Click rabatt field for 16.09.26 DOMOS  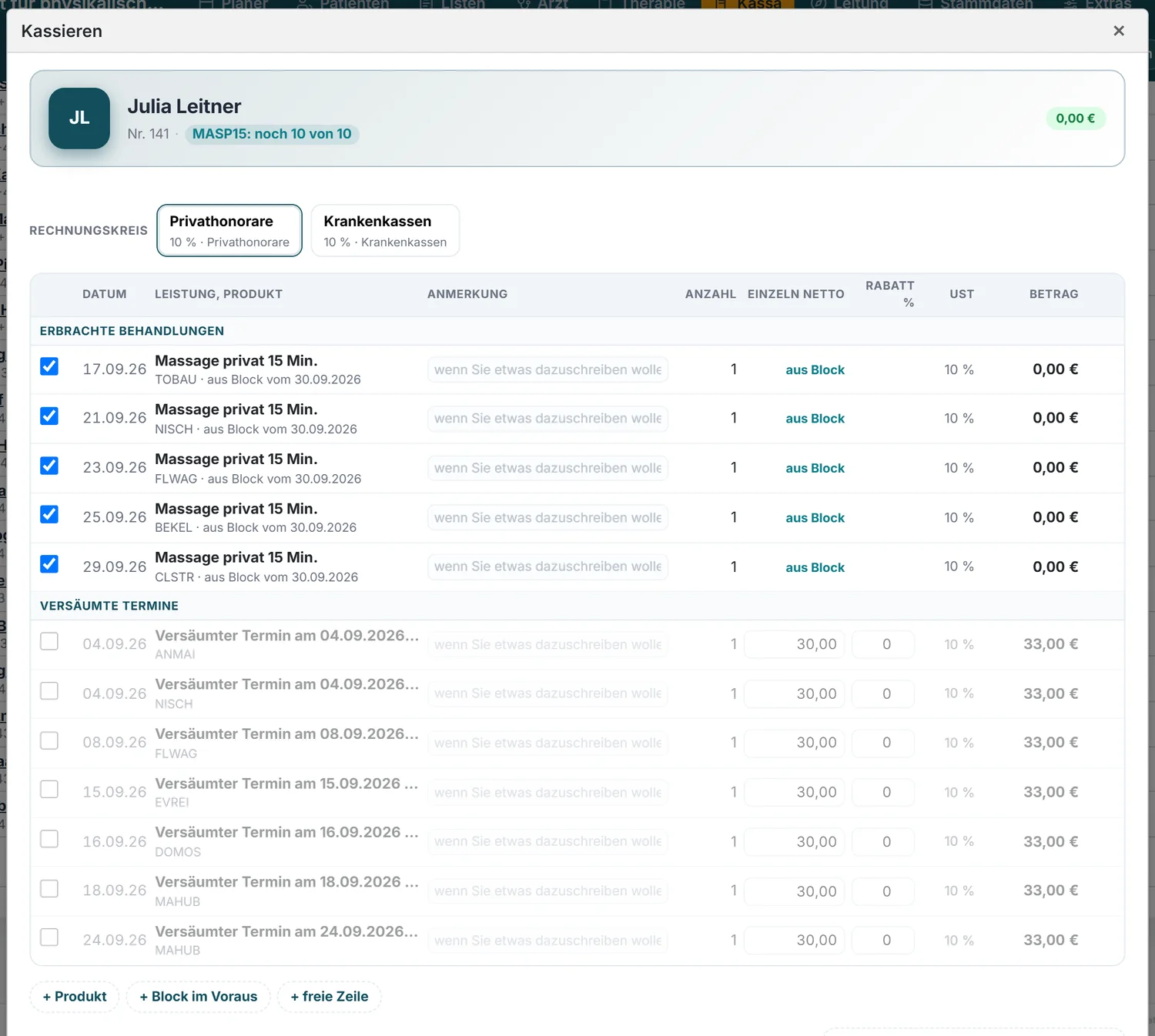[x=885, y=841]
